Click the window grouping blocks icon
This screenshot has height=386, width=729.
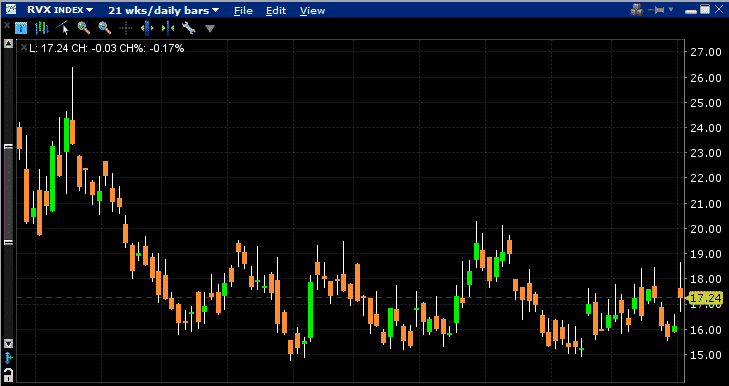coord(636,9)
